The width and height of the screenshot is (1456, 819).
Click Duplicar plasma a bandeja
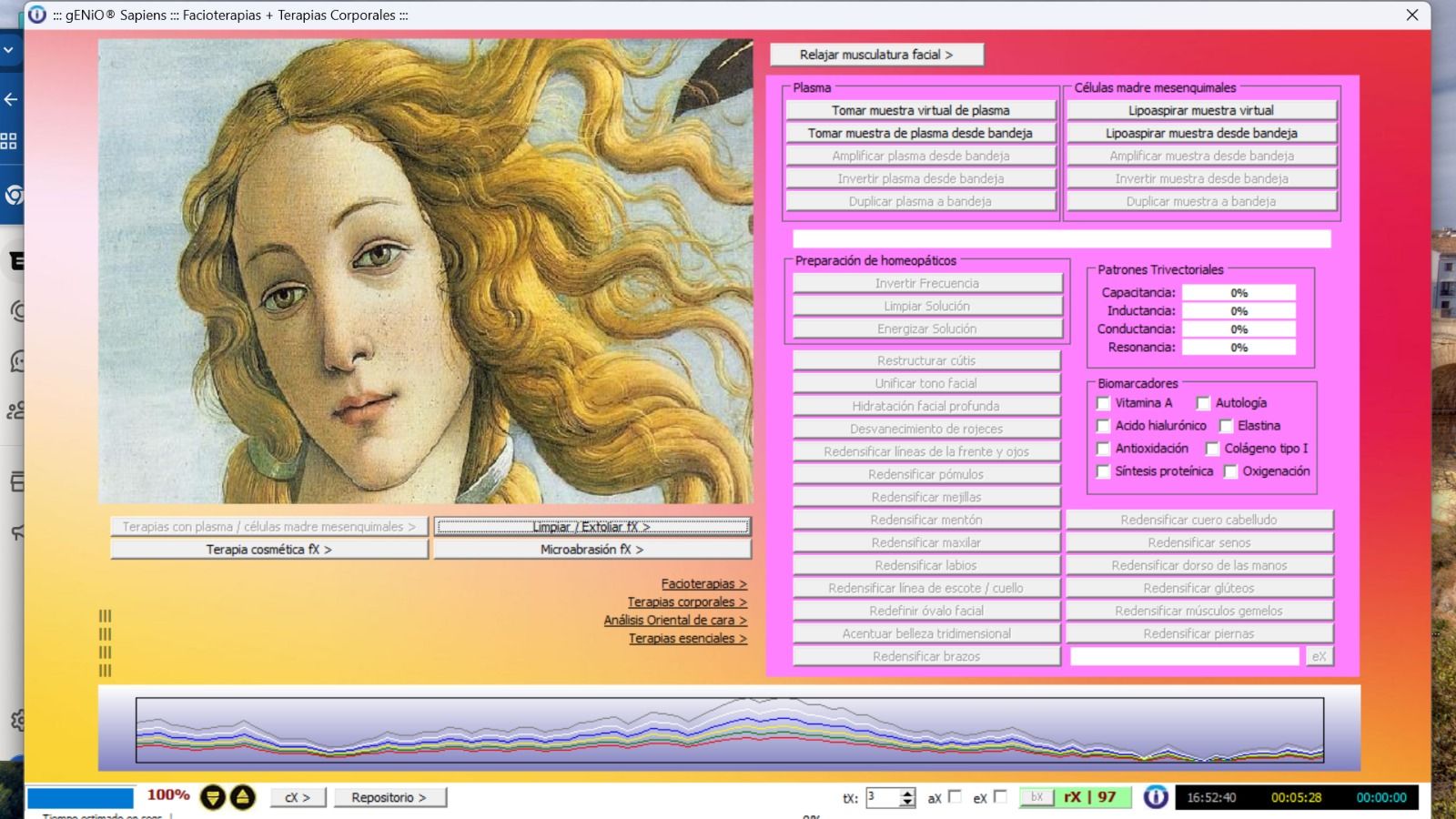pyautogui.click(x=920, y=201)
